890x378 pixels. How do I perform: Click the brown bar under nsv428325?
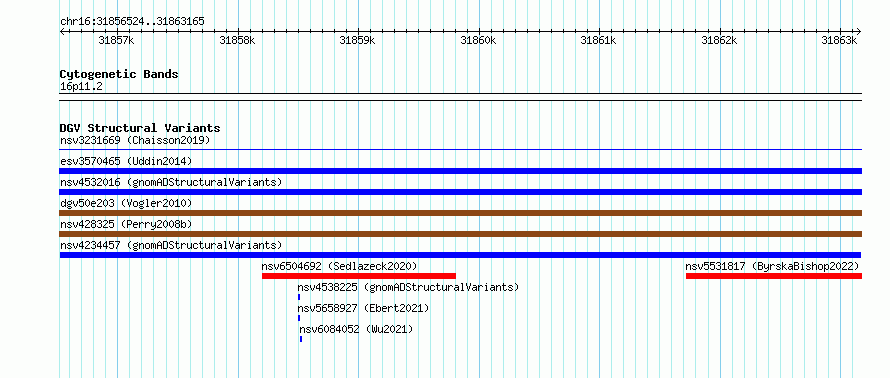[x=461, y=234]
